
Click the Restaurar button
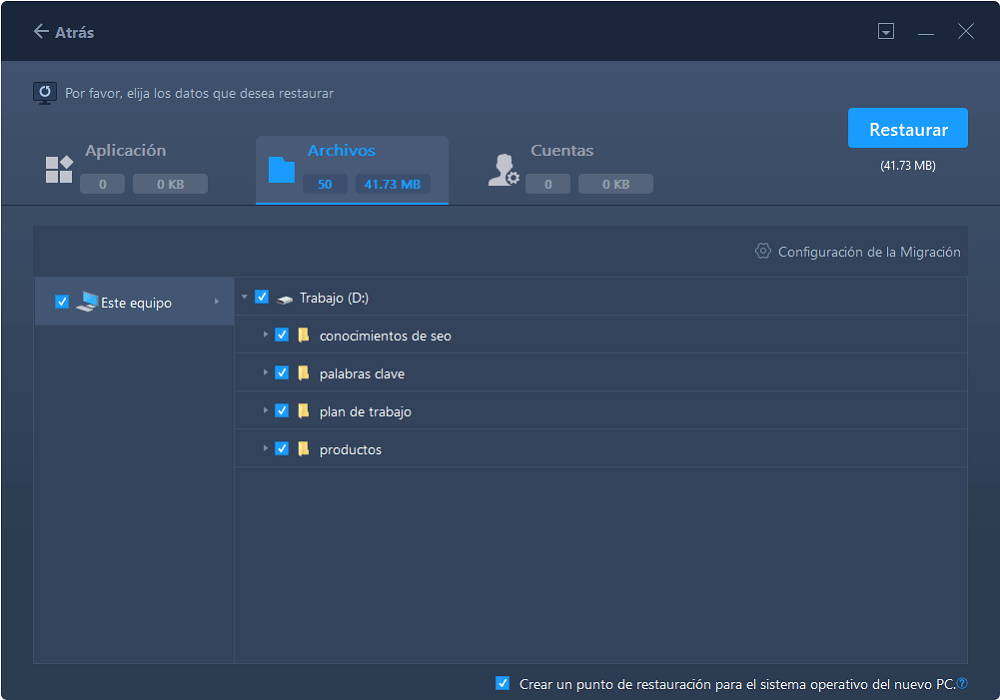[x=908, y=128]
